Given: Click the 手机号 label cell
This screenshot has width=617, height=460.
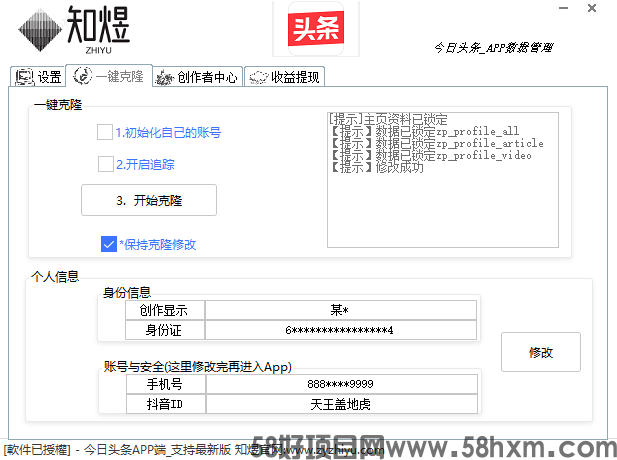Looking at the screenshot, I should pyautogui.click(x=165, y=384).
